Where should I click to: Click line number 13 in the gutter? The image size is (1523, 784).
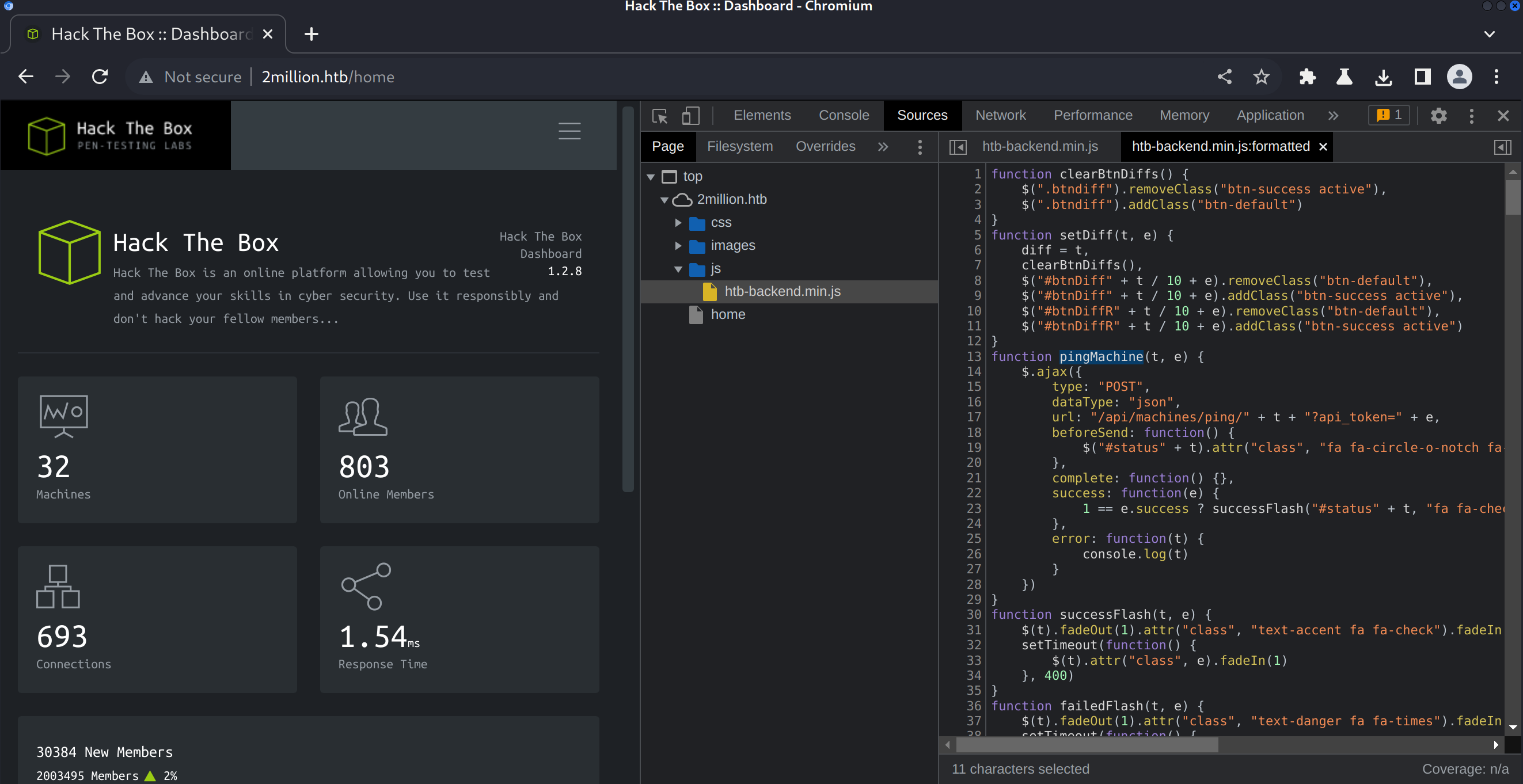tap(973, 356)
